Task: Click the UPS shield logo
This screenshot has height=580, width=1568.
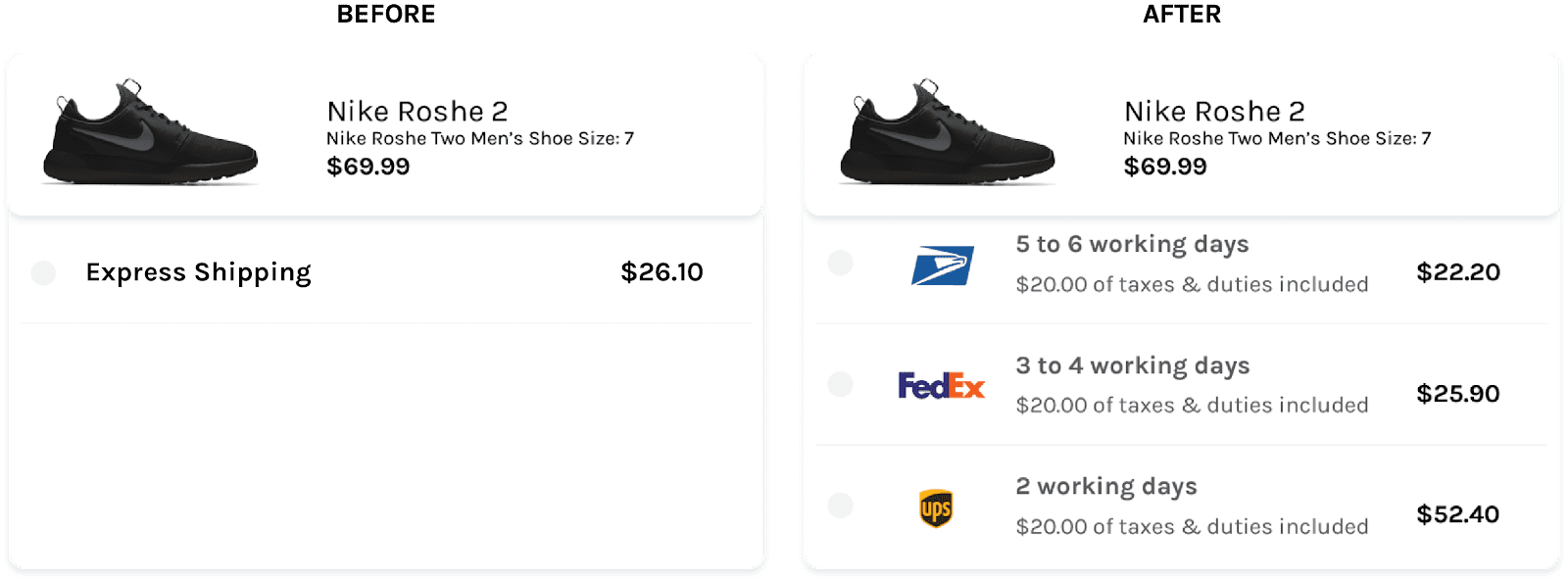Action: tap(936, 508)
